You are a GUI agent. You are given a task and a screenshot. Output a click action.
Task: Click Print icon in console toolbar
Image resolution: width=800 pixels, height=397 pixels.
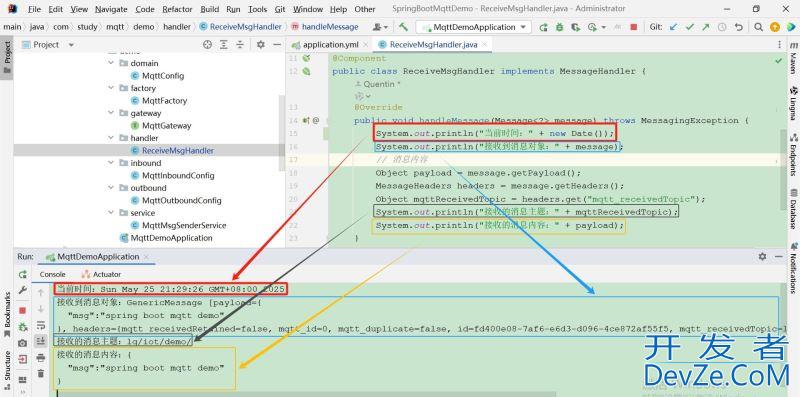click(x=41, y=358)
